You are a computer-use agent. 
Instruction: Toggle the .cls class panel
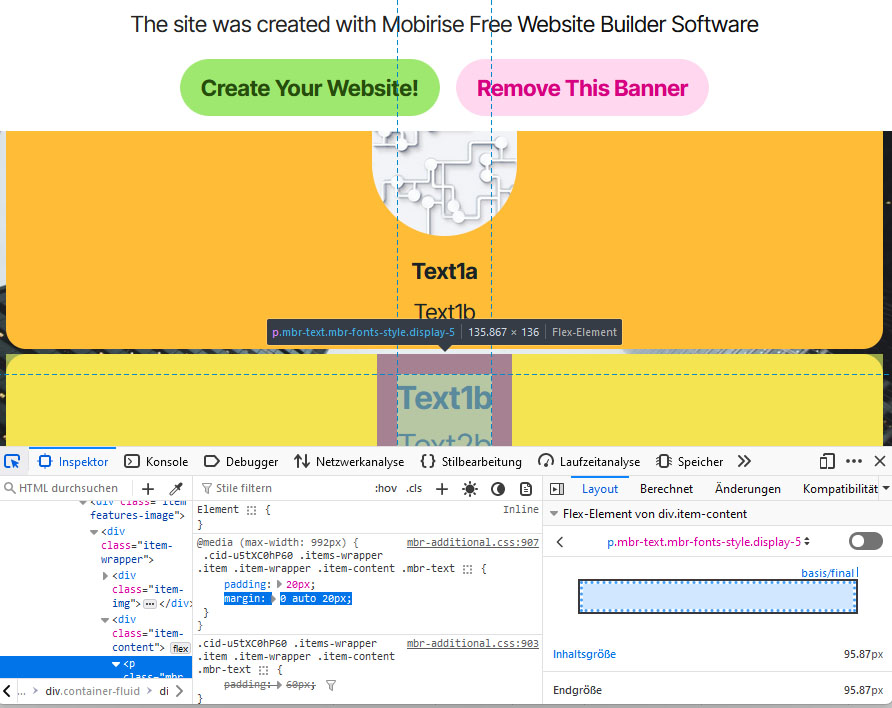pyautogui.click(x=414, y=489)
